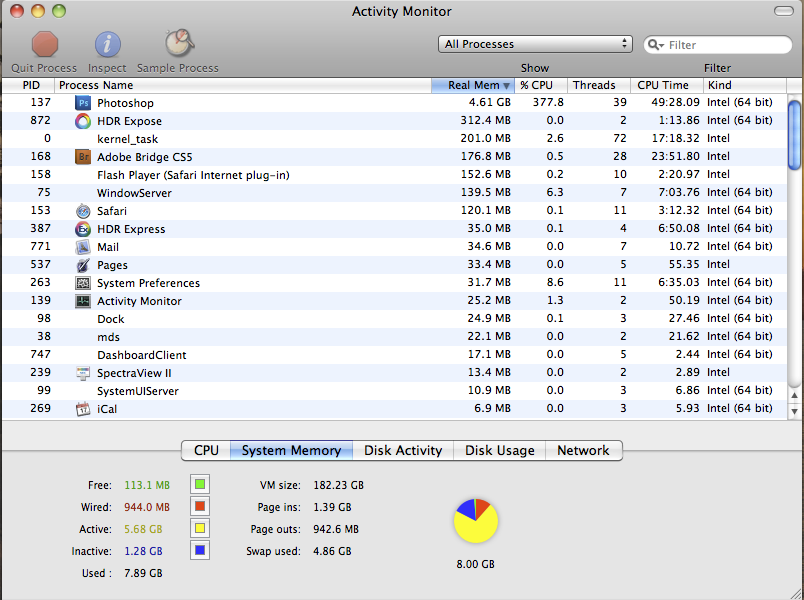Image resolution: width=804 pixels, height=600 pixels.
Task: Click the Sample Process magnifier icon
Action: click(179, 43)
